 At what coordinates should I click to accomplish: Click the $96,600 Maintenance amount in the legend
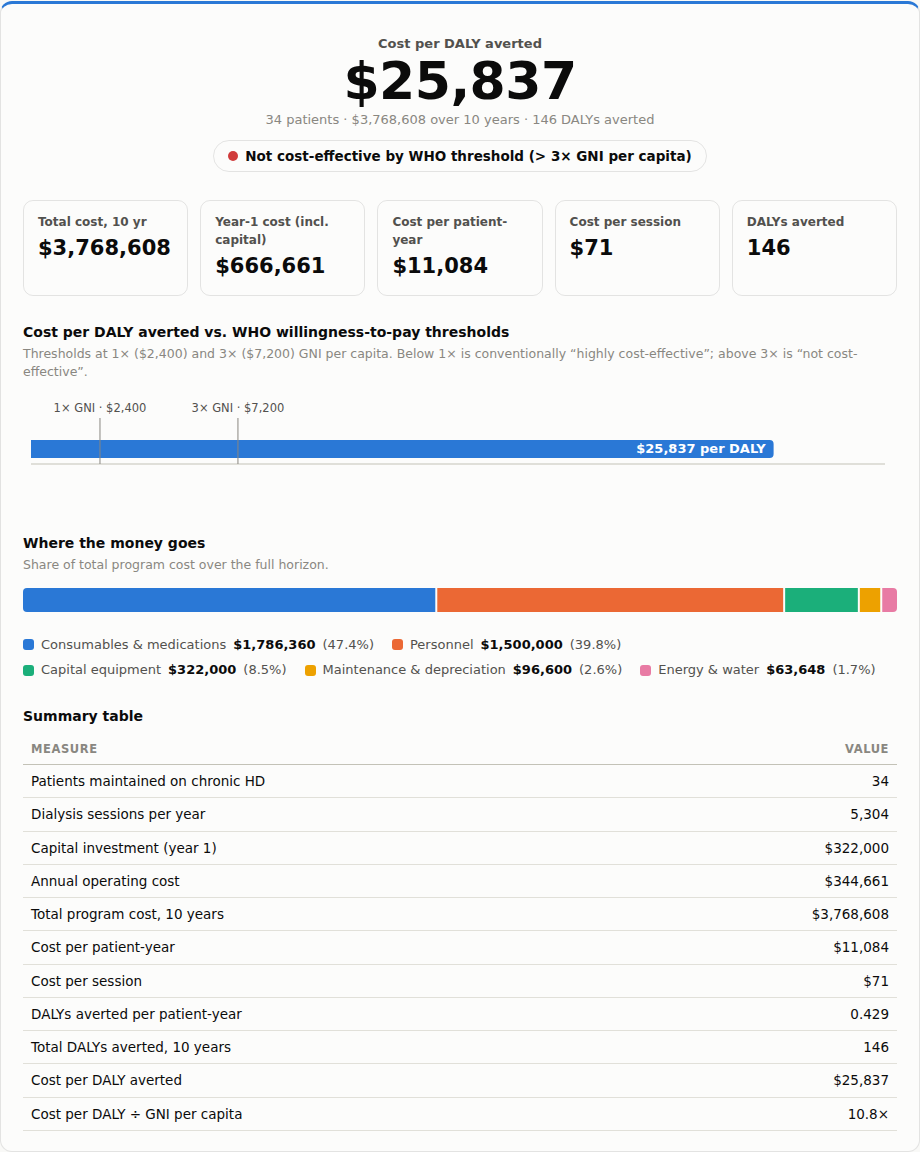pos(542,670)
